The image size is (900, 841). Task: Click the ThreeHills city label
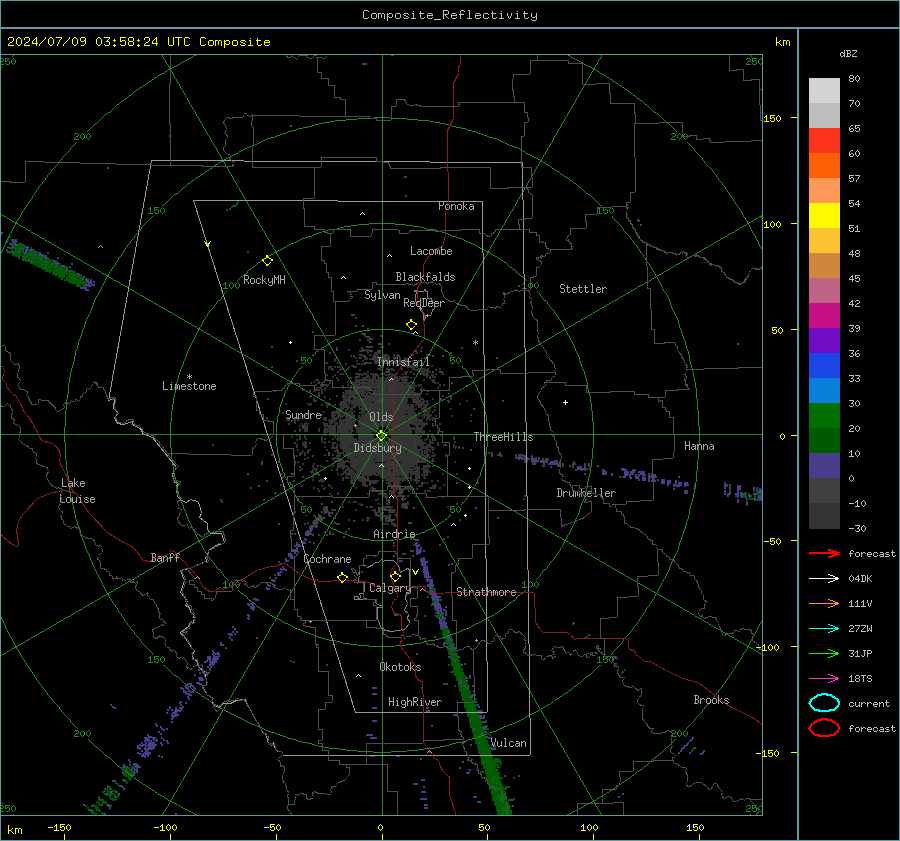(503, 437)
